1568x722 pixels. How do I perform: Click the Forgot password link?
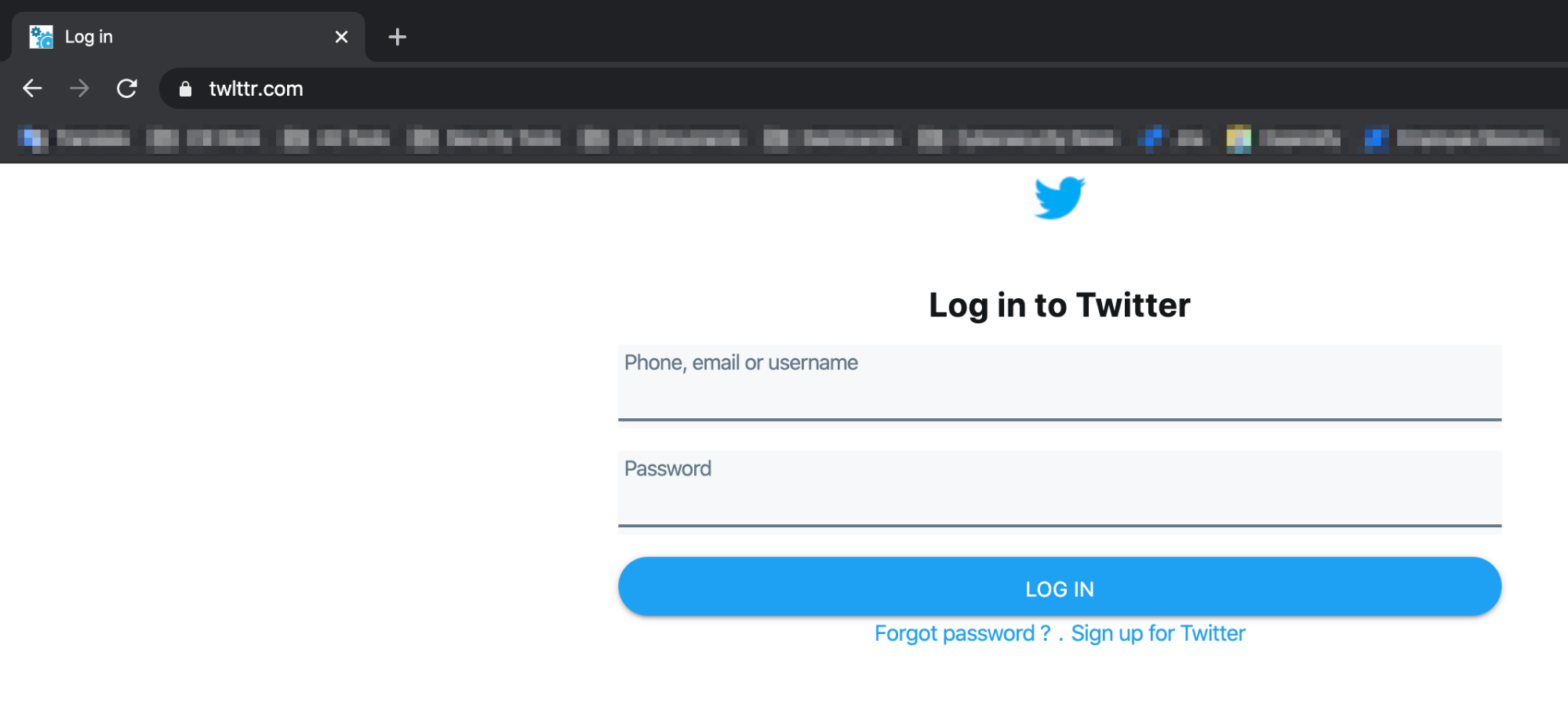(x=962, y=633)
